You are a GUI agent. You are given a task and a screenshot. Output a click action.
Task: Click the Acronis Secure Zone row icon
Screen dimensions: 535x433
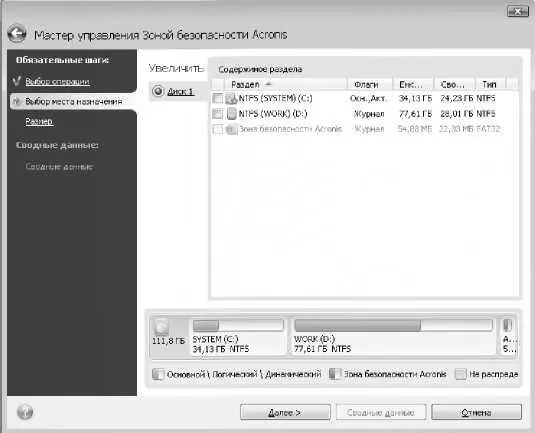[231, 129]
